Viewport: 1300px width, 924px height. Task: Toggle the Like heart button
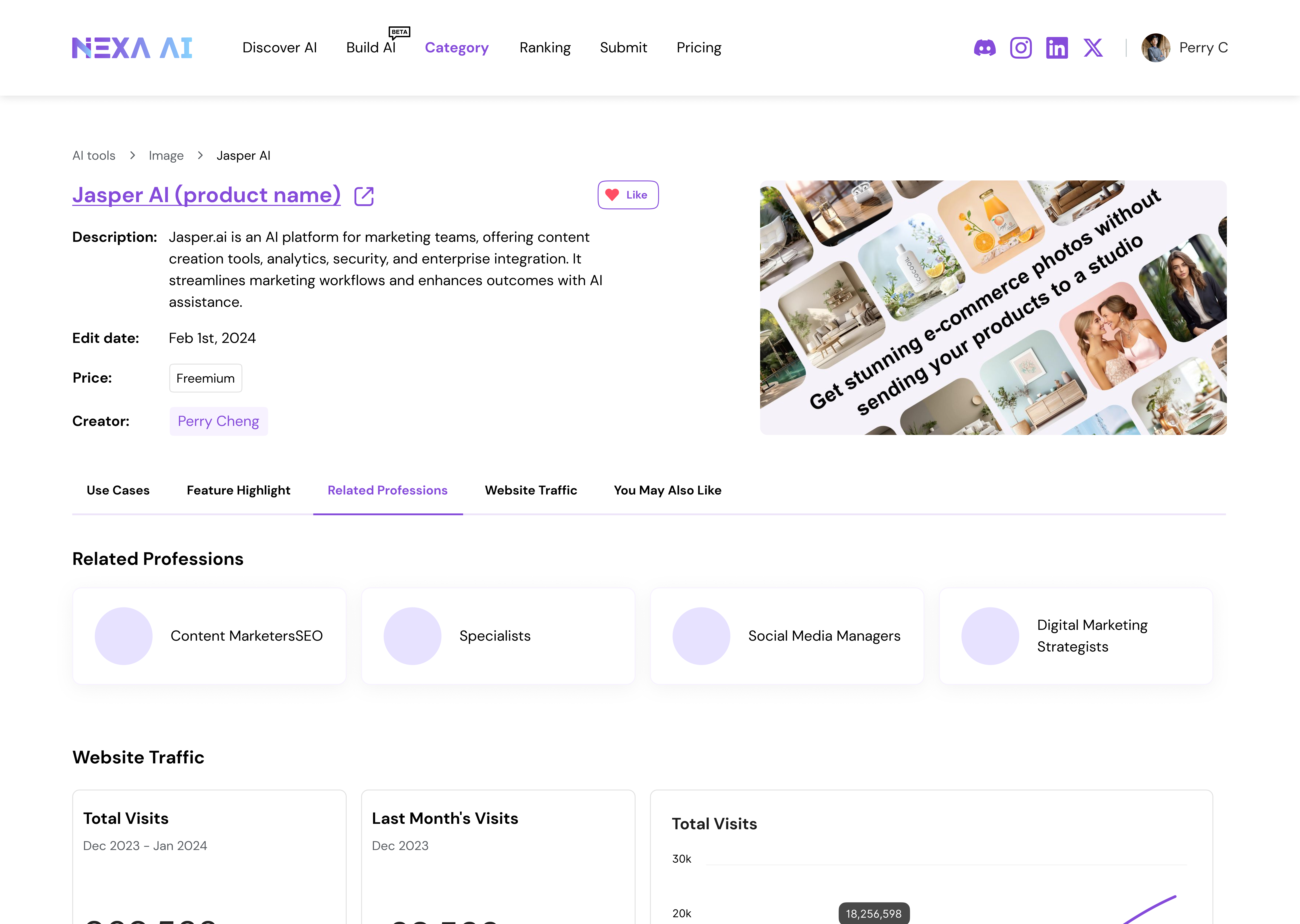(x=628, y=195)
